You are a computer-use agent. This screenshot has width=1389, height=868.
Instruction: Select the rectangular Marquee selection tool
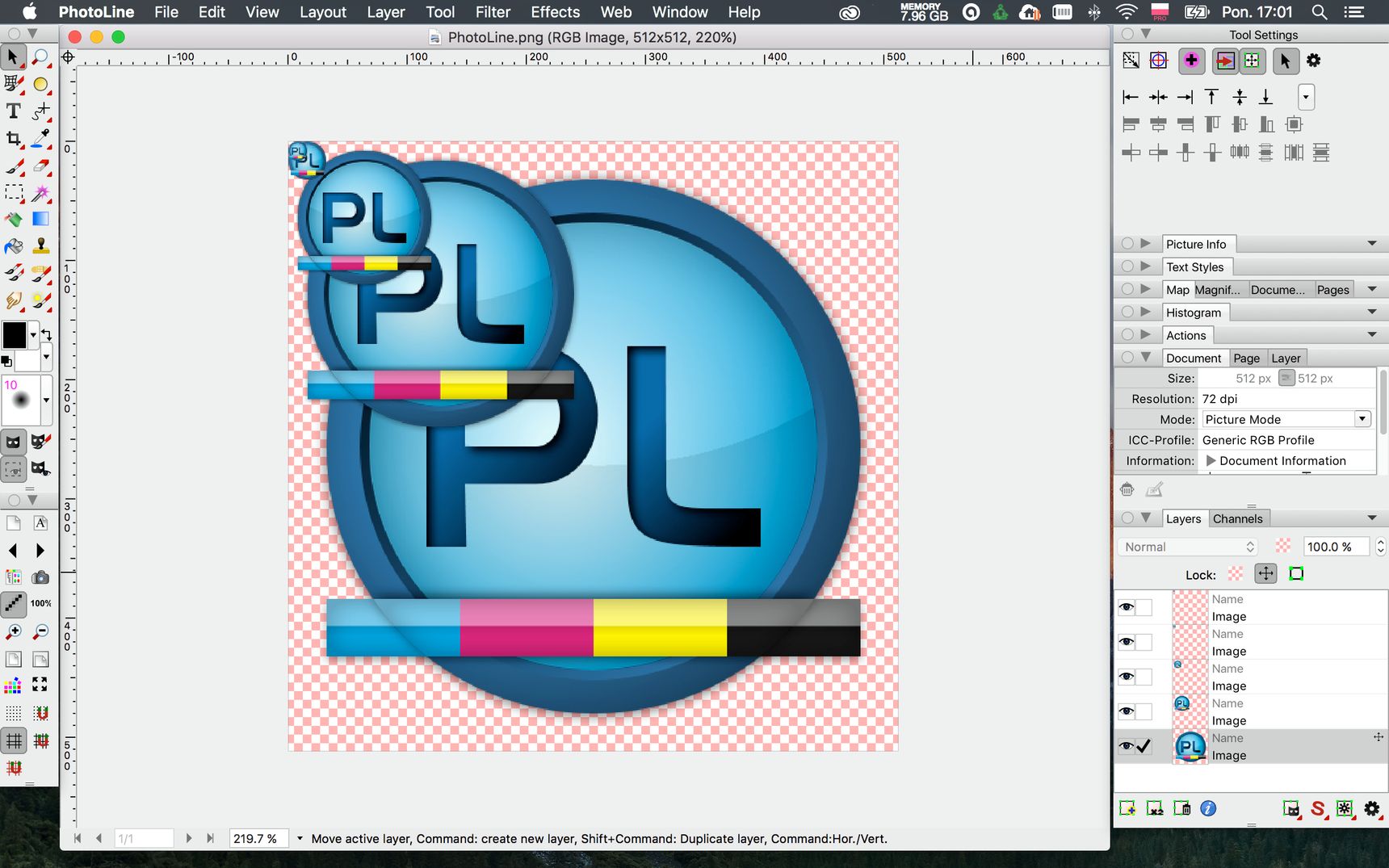[x=14, y=192]
